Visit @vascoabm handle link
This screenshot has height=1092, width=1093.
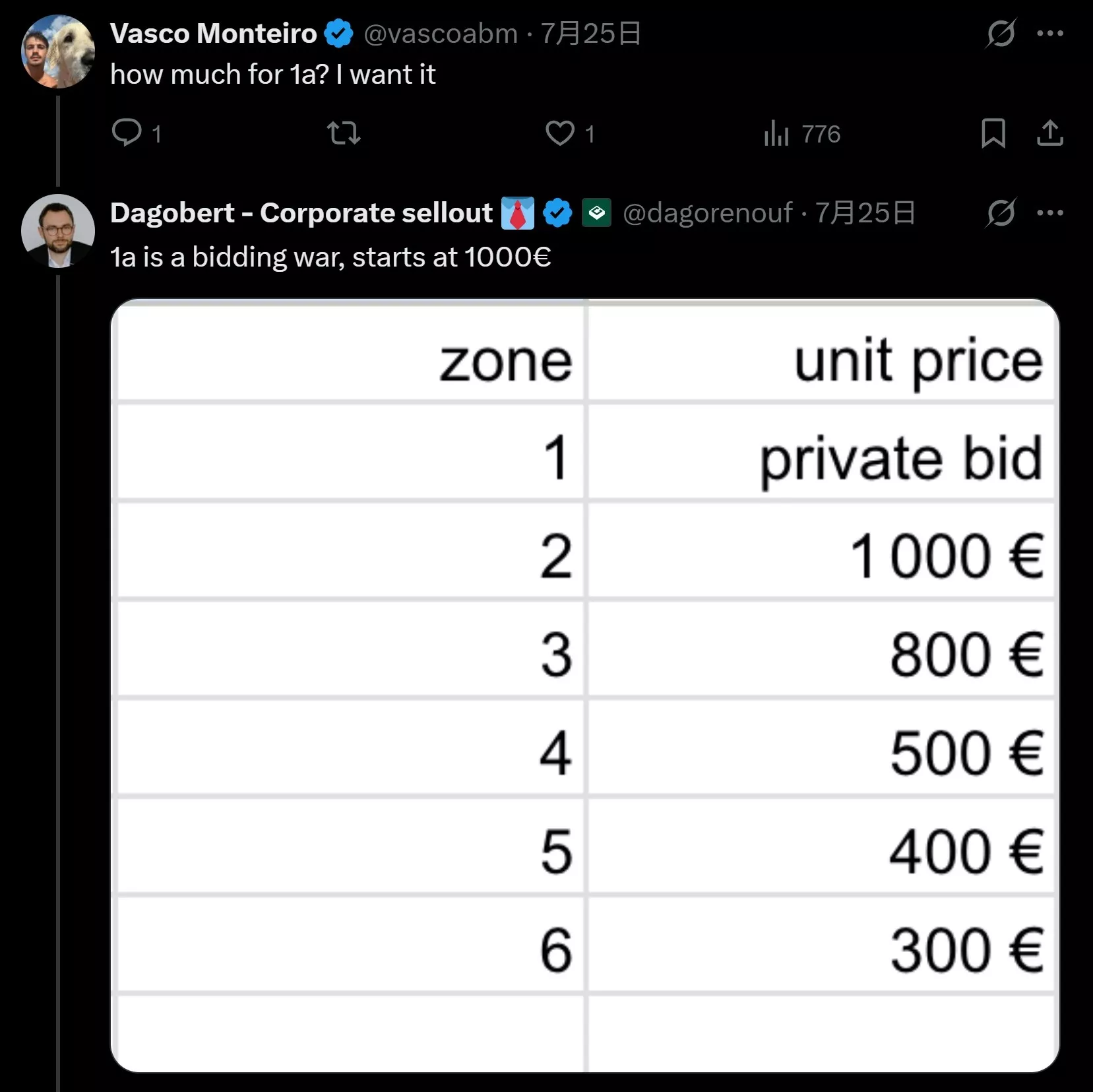pos(440,34)
